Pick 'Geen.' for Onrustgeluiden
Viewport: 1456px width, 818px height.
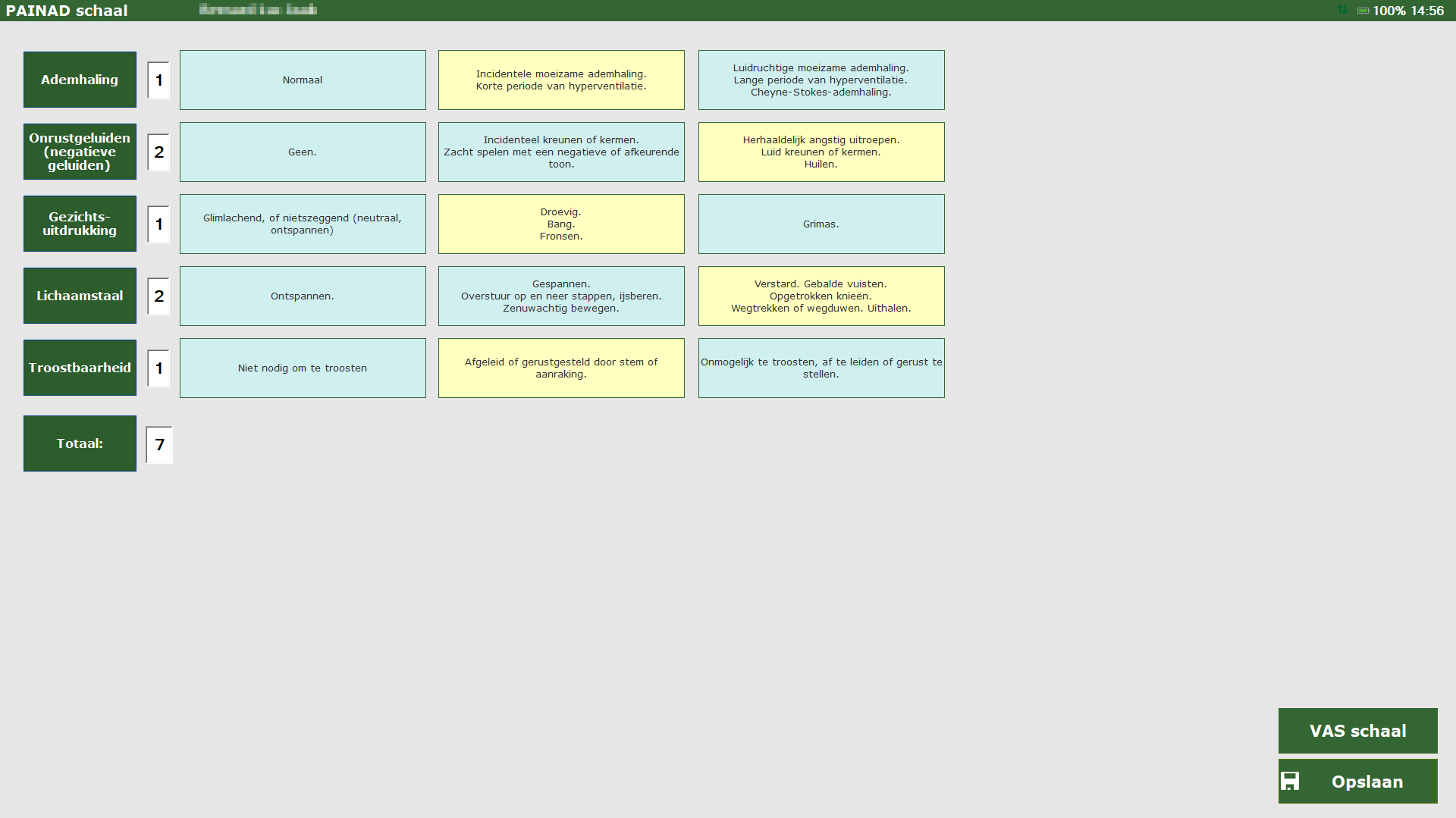click(303, 152)
